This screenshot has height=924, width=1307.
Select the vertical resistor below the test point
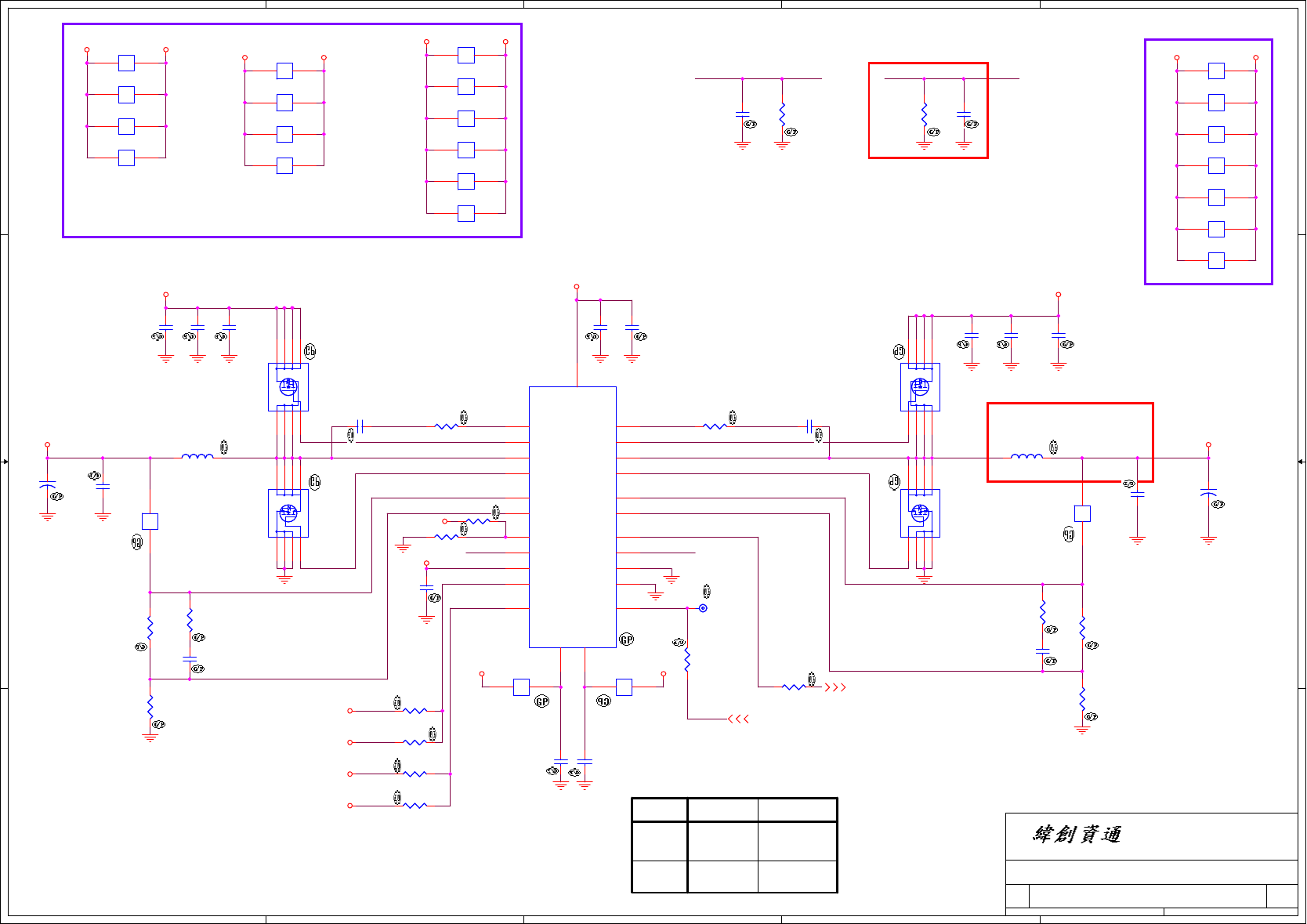pyautogui.click(x=687, y=660)
